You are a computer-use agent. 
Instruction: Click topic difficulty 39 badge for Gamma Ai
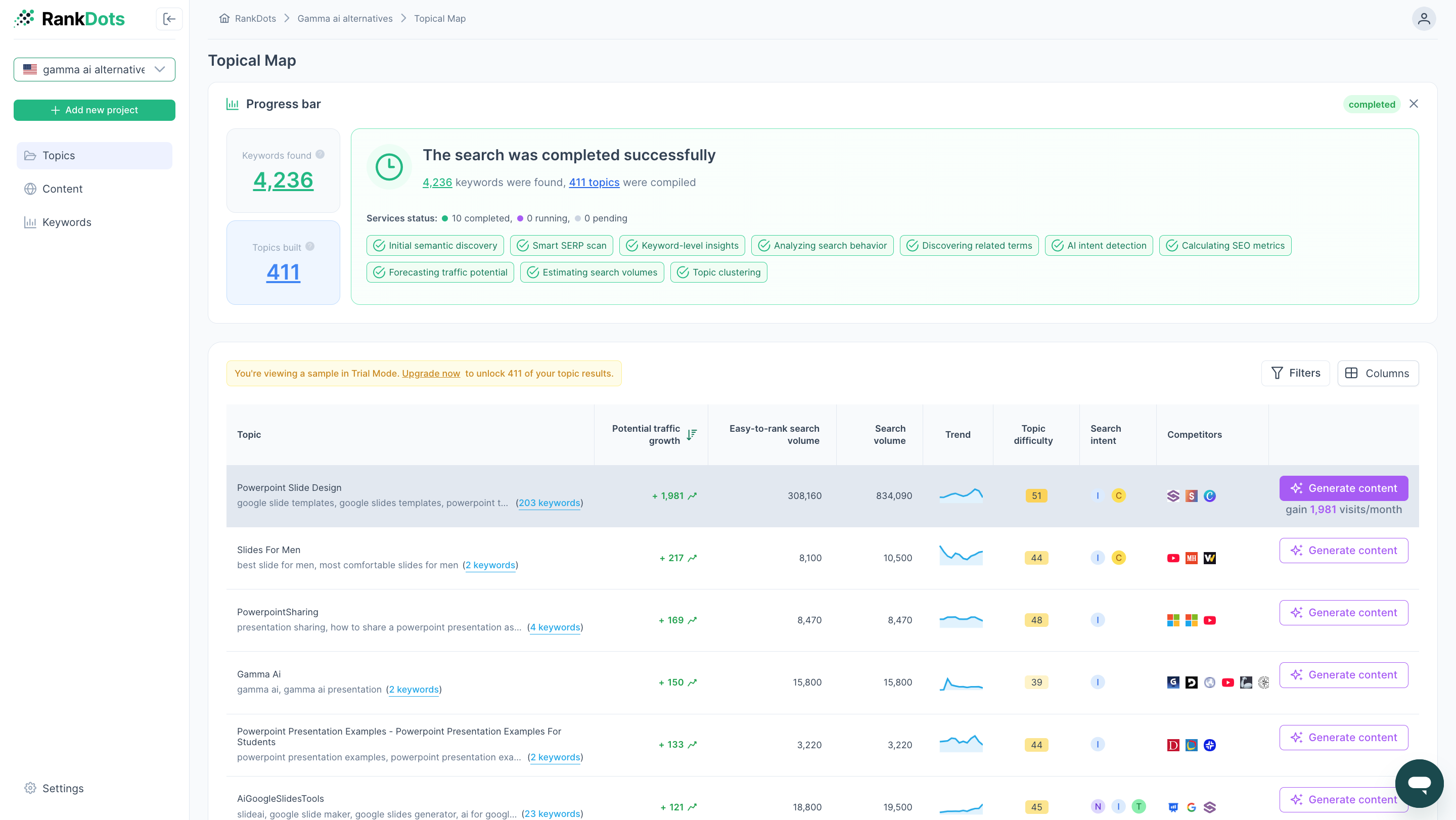[x=1036, y=682]
